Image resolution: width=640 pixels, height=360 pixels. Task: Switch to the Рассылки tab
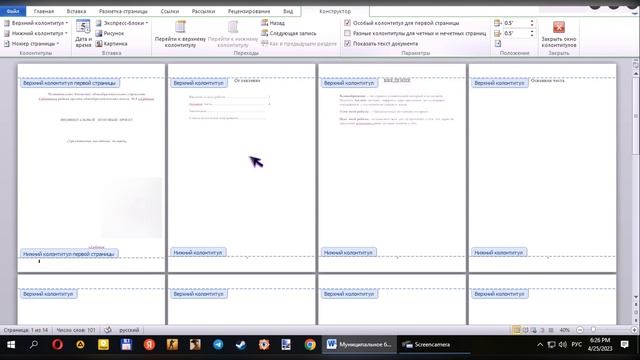[203, 11]
